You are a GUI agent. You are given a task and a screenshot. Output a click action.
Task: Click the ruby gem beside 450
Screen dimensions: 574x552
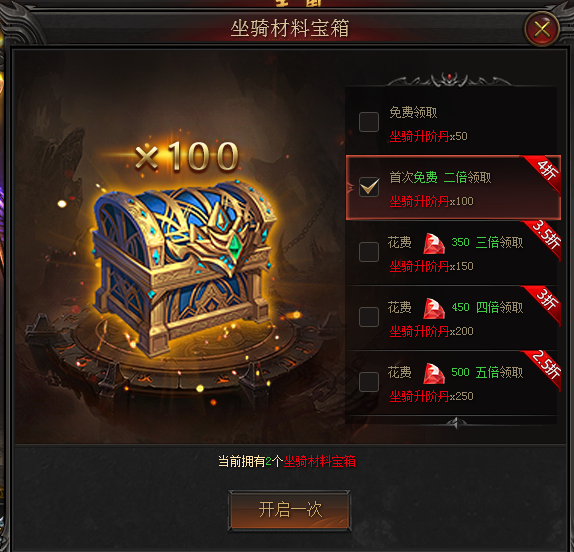pyautogui.click(x=434, y=309)
